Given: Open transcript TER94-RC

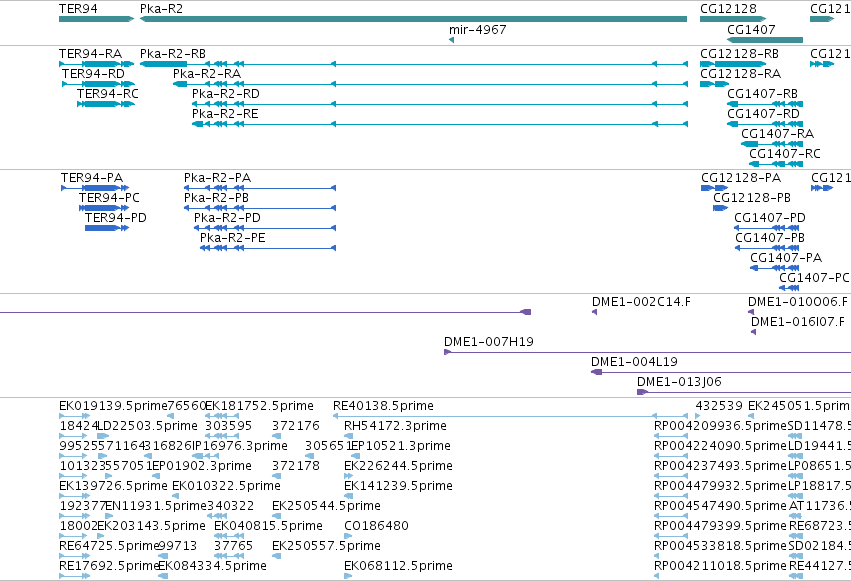Looking at the screenshot, I should click(106, 104).
